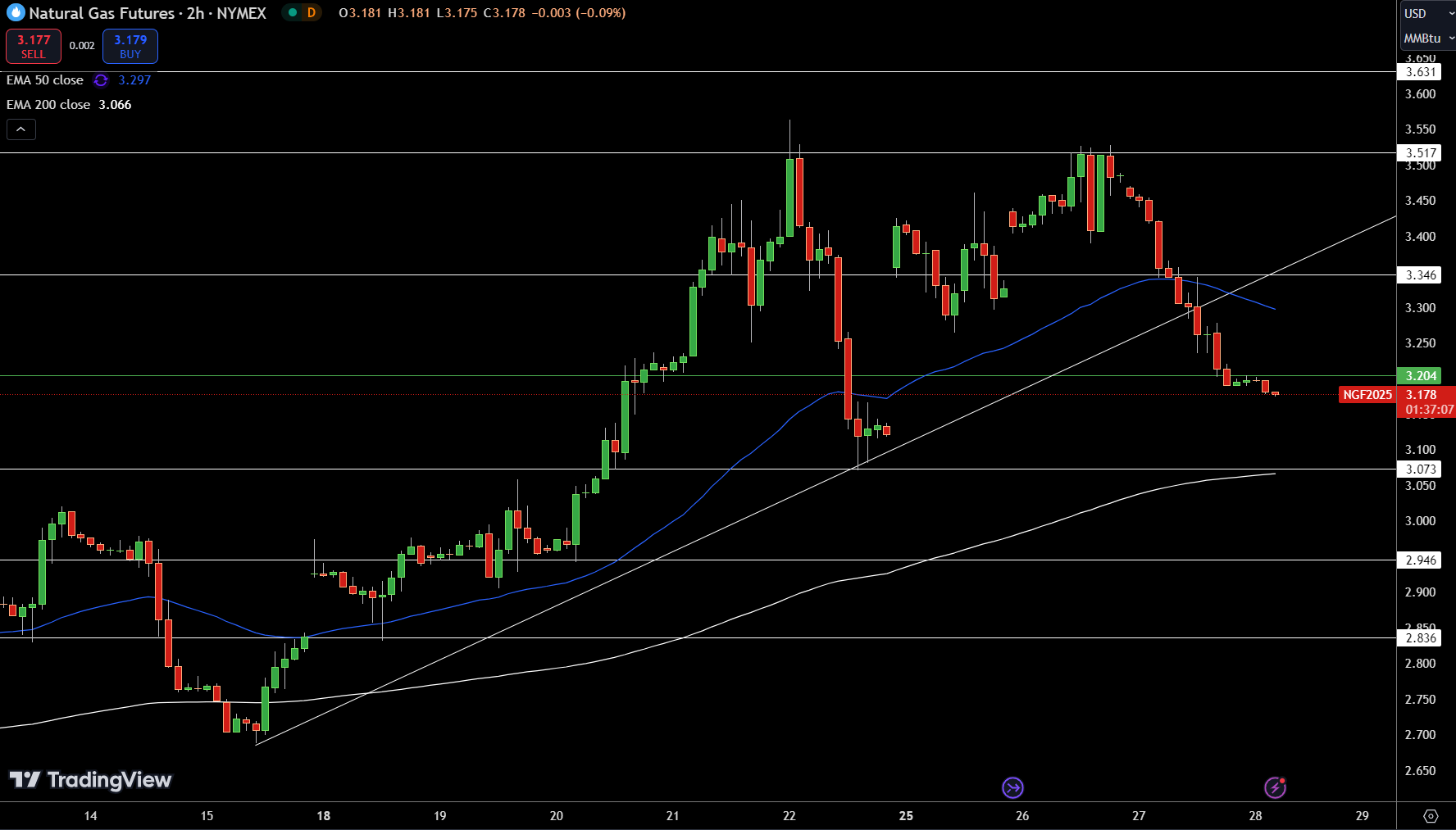The width and height of the screenshot is (1456, 830).
Task: Click the 3.066 EMA 200 value
Action: click(x=115, y=105)
